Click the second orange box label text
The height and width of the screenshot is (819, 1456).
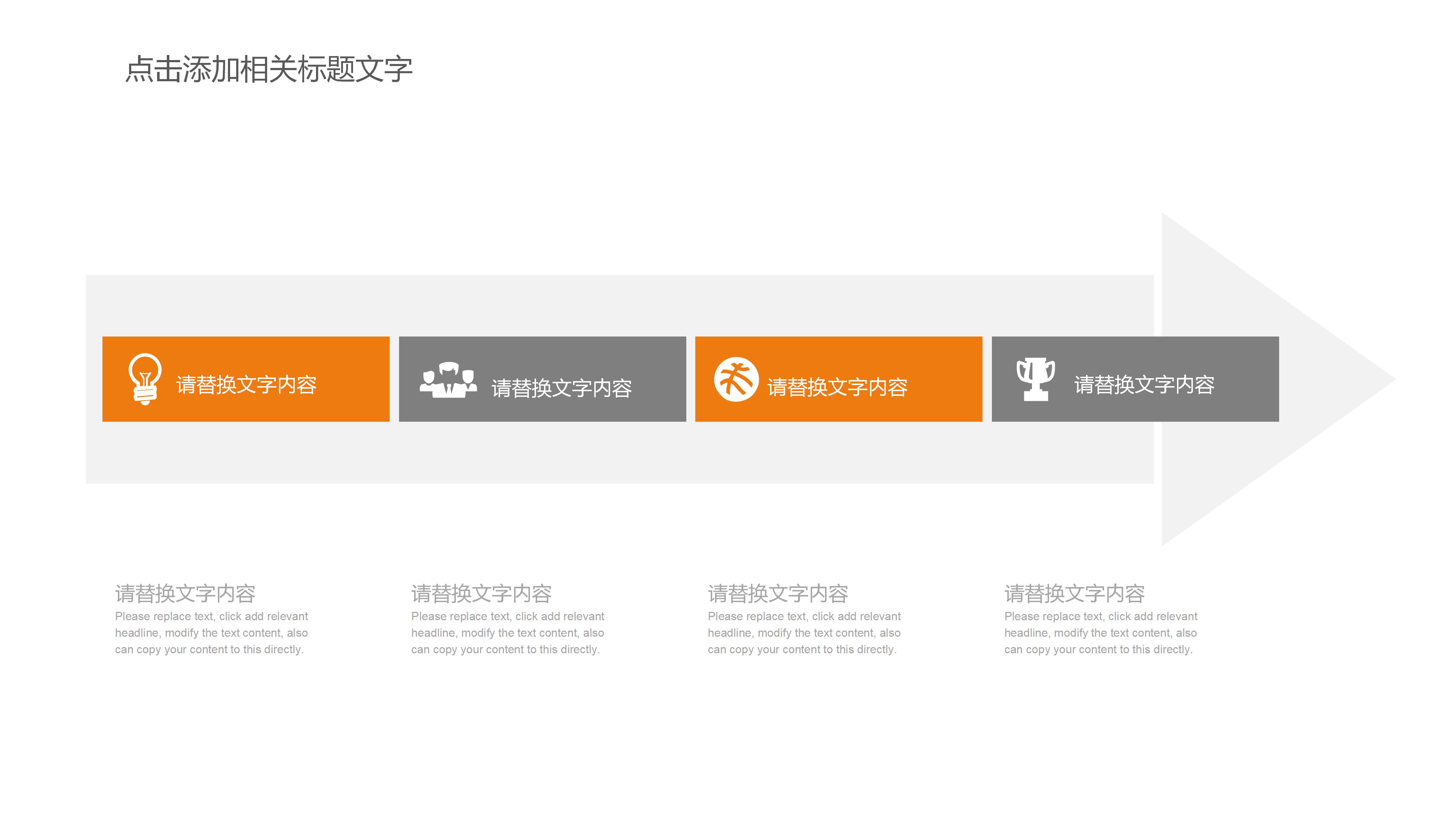coord(837,388)
